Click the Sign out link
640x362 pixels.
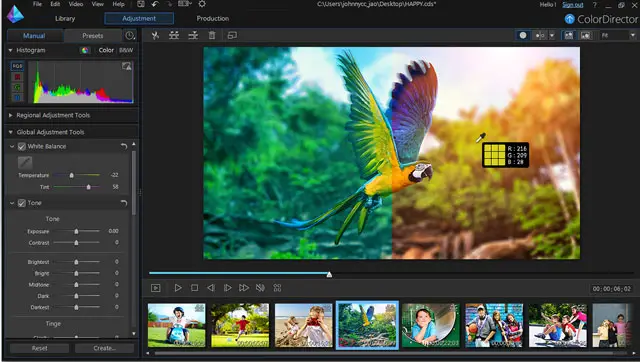[573, 5]
